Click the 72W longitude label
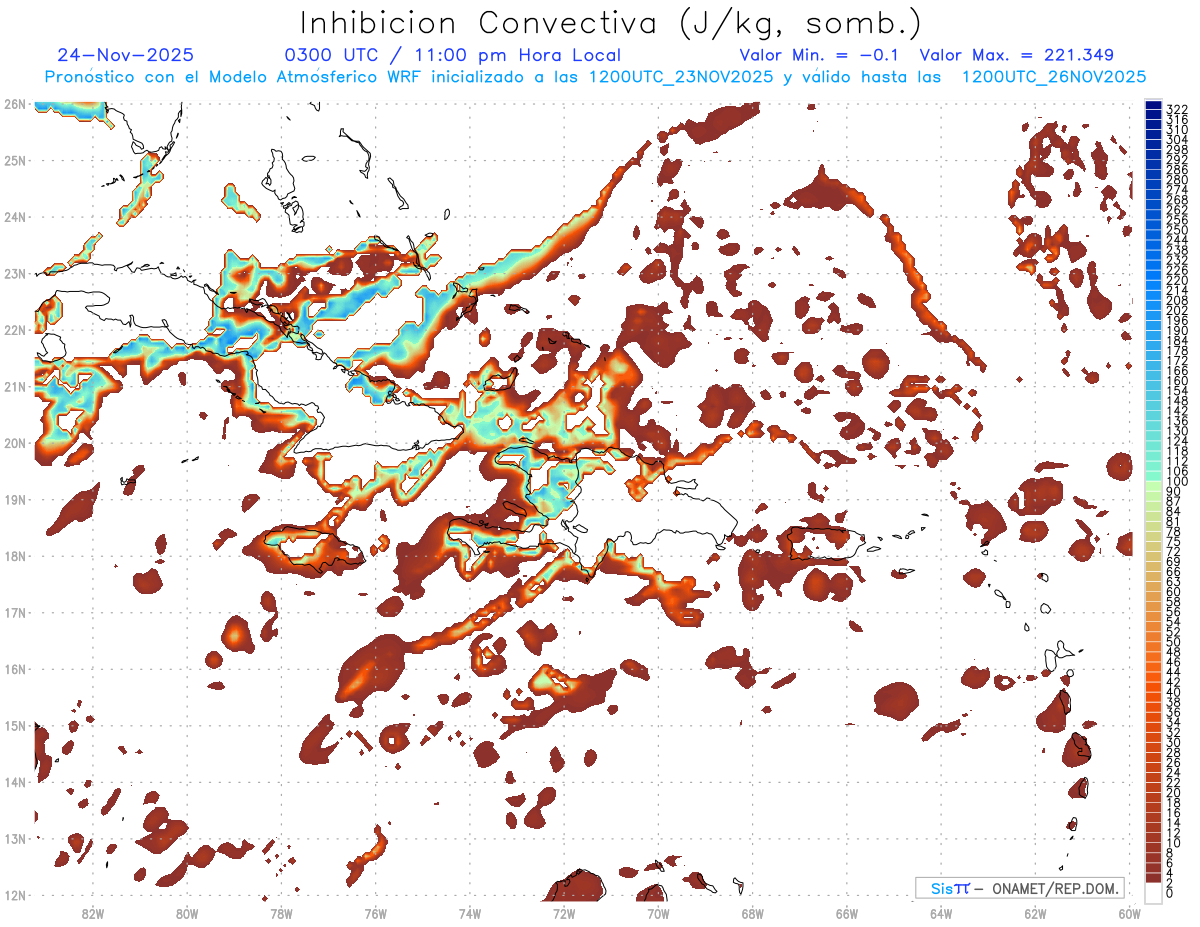Screen dimensions: 1200x927 [564, 913]
